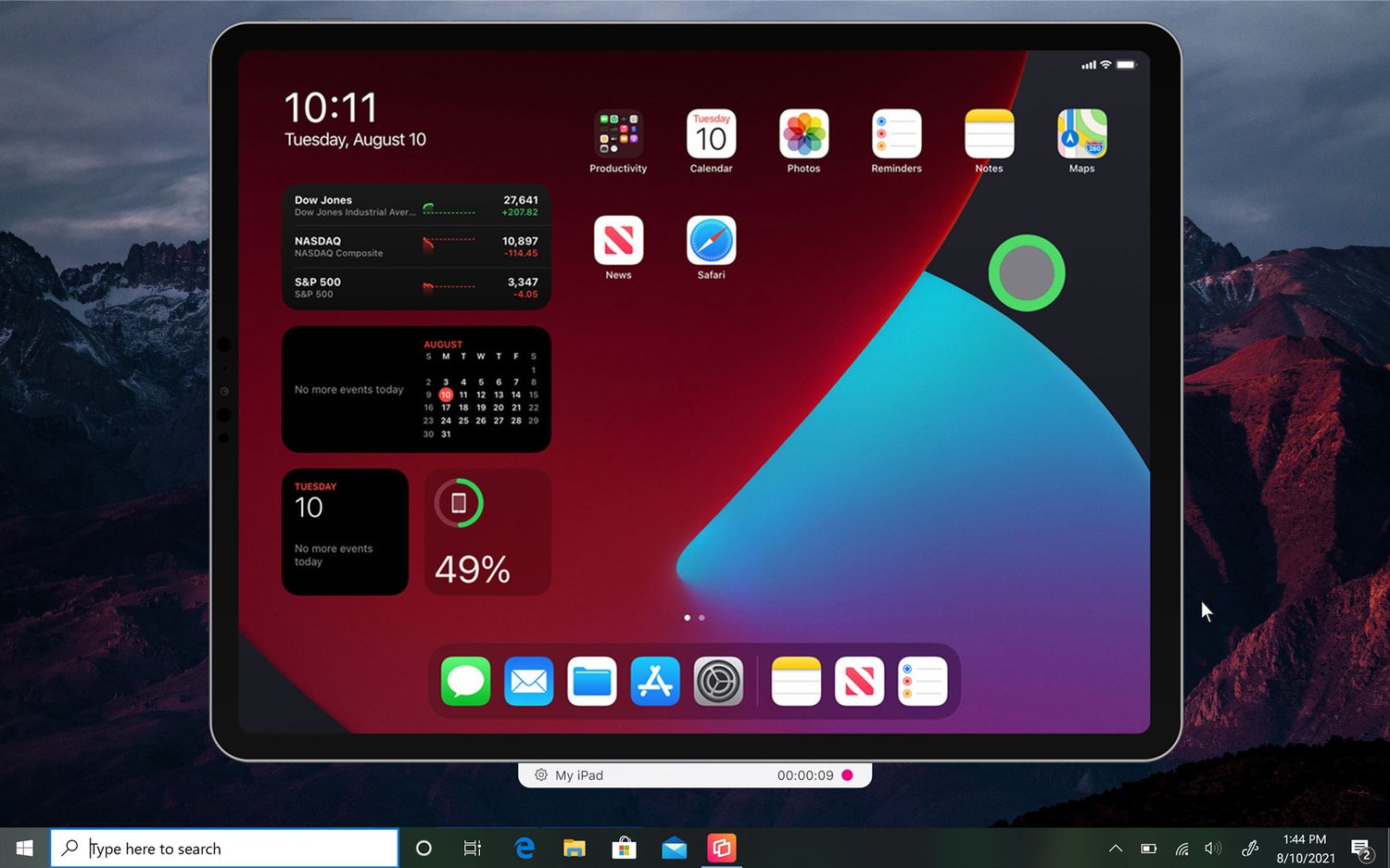Open the Notes app
The width and height of the screenshot is (1390, 868).
tap(988, 134)
